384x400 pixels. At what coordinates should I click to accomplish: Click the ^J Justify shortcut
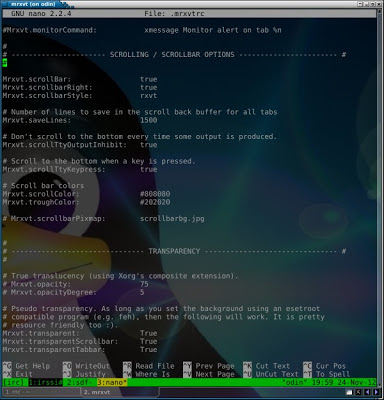(84, 374)
